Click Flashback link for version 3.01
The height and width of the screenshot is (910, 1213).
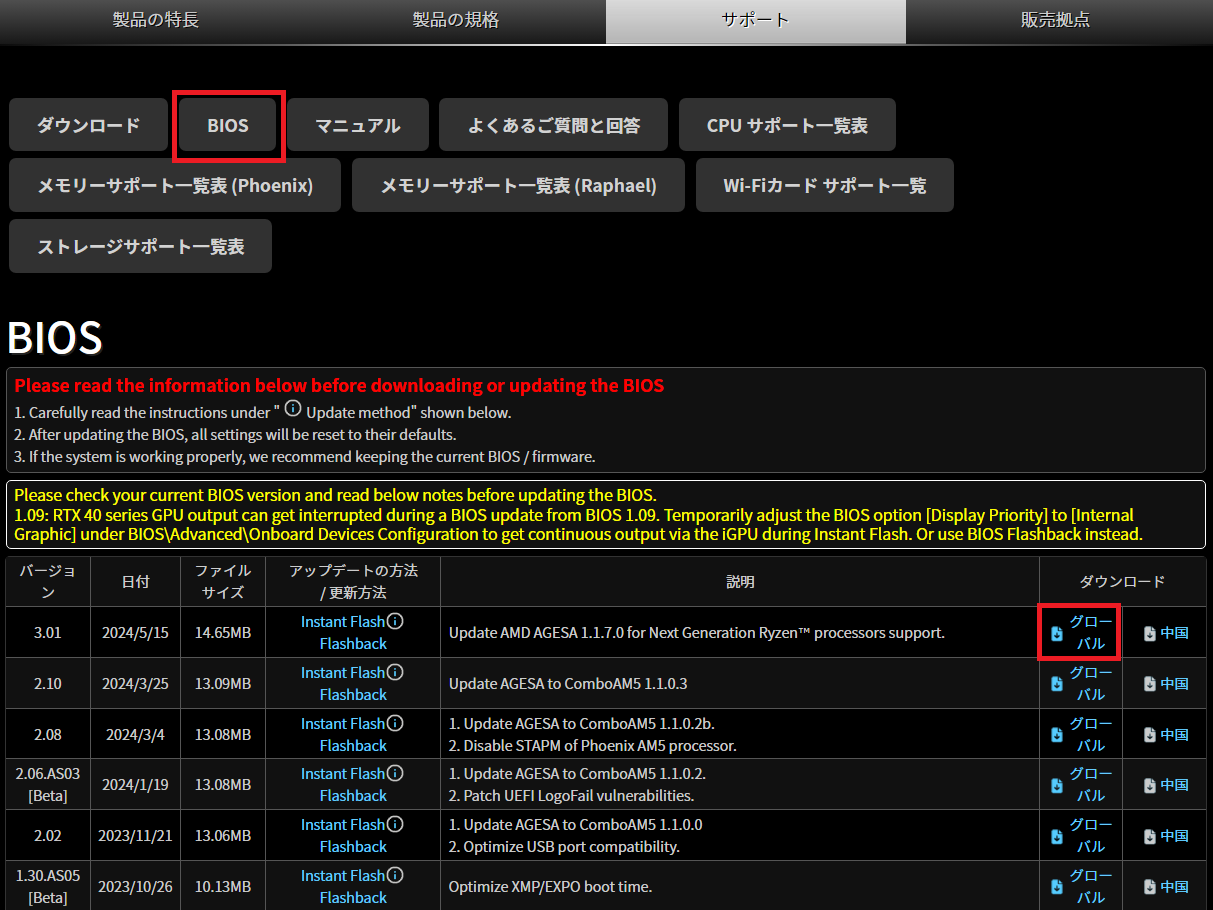coord(353,644)
